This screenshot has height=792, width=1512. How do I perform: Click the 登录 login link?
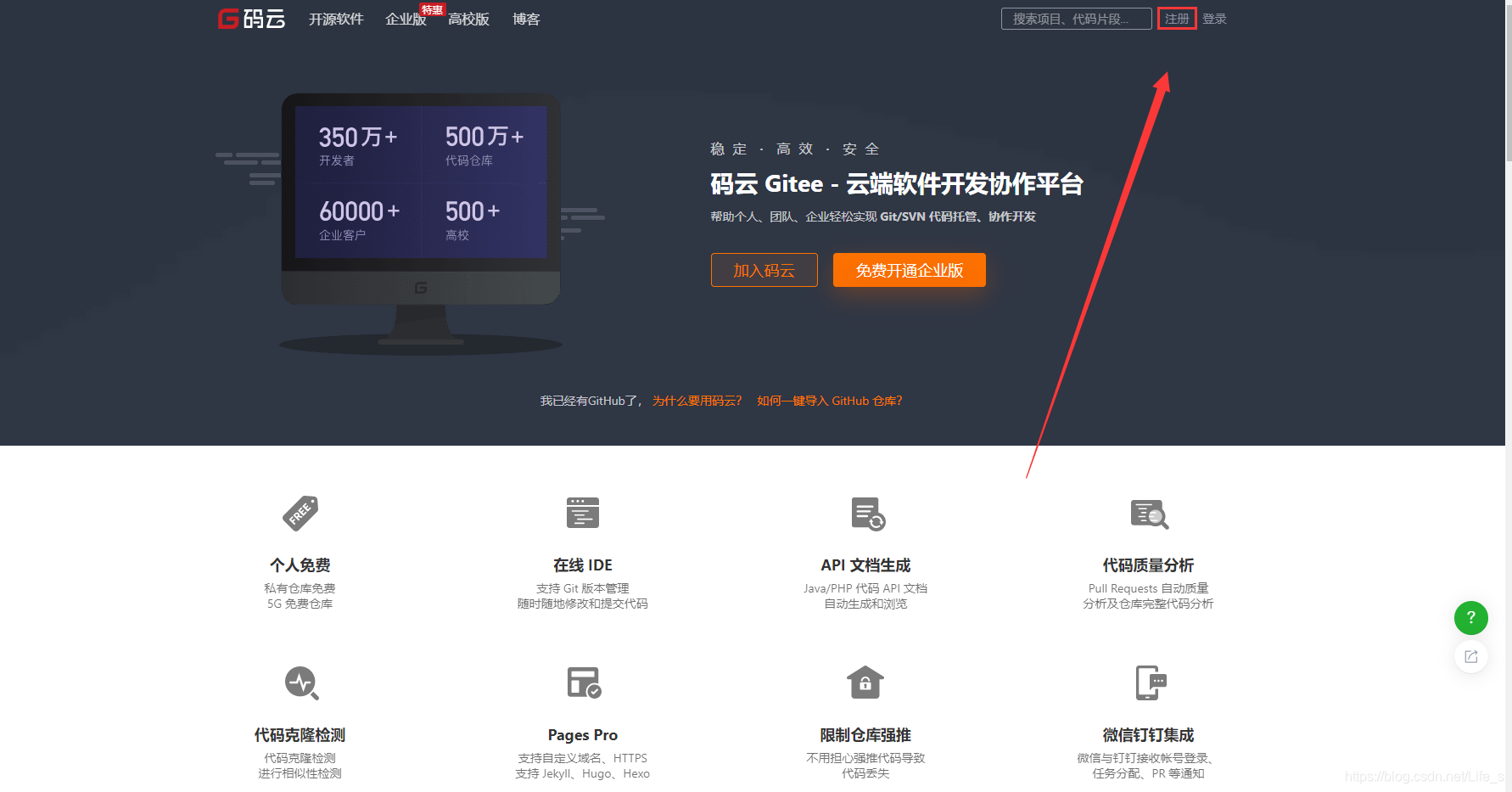1214,19
